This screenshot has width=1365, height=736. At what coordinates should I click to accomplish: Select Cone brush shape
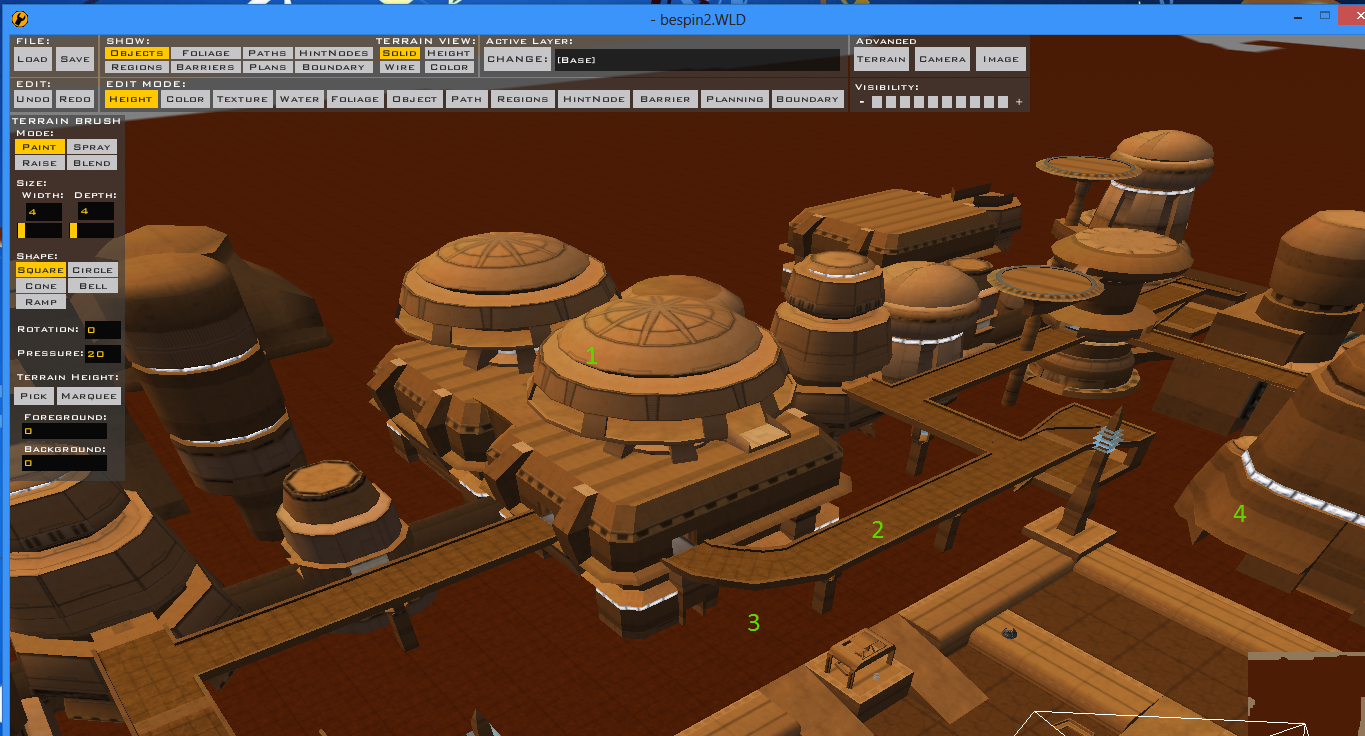click(x=40, y=286)
